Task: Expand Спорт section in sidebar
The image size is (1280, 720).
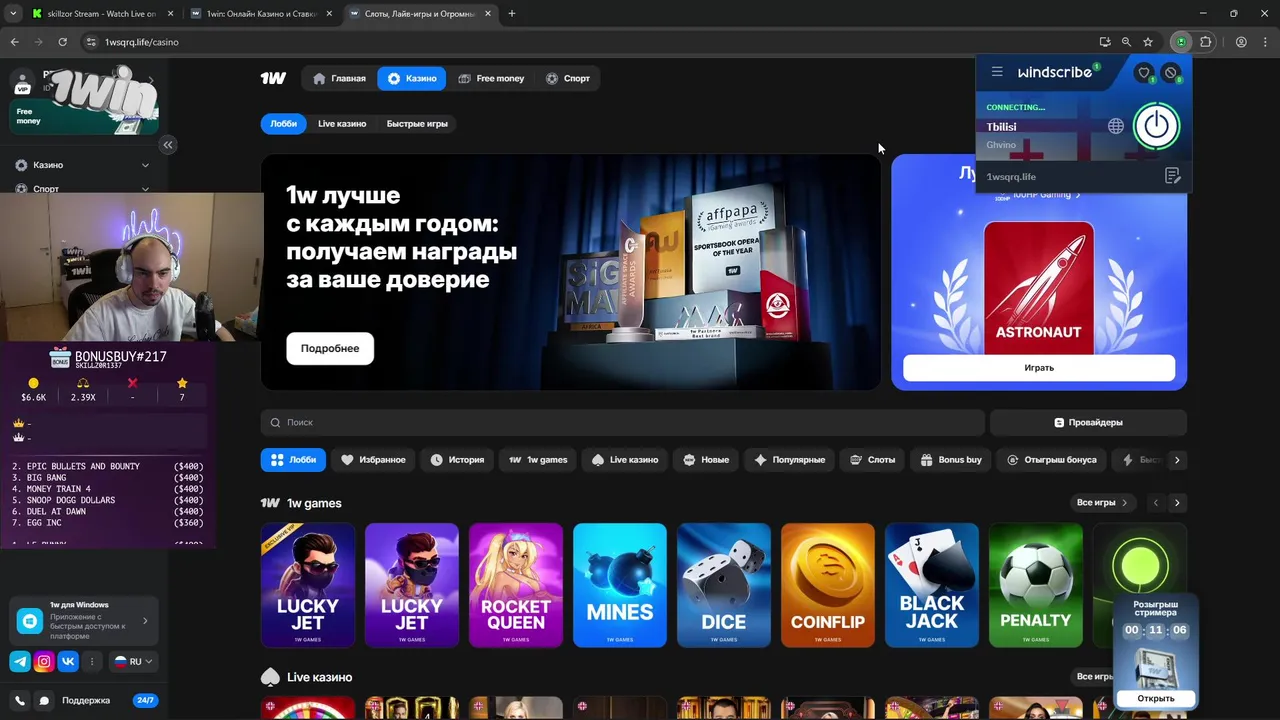Action: coord(83,188)
